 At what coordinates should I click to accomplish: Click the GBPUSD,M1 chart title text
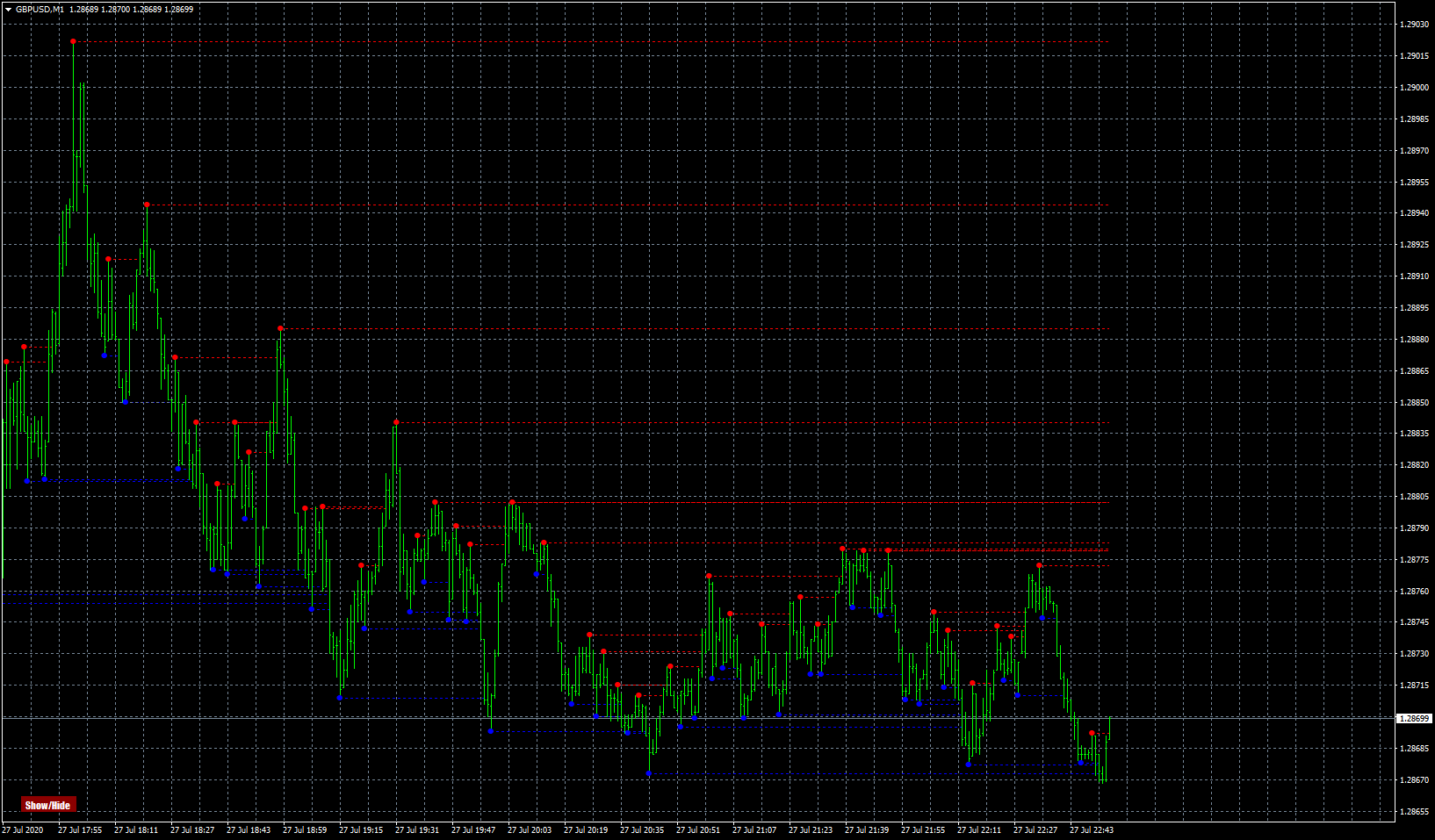(40, 9)
